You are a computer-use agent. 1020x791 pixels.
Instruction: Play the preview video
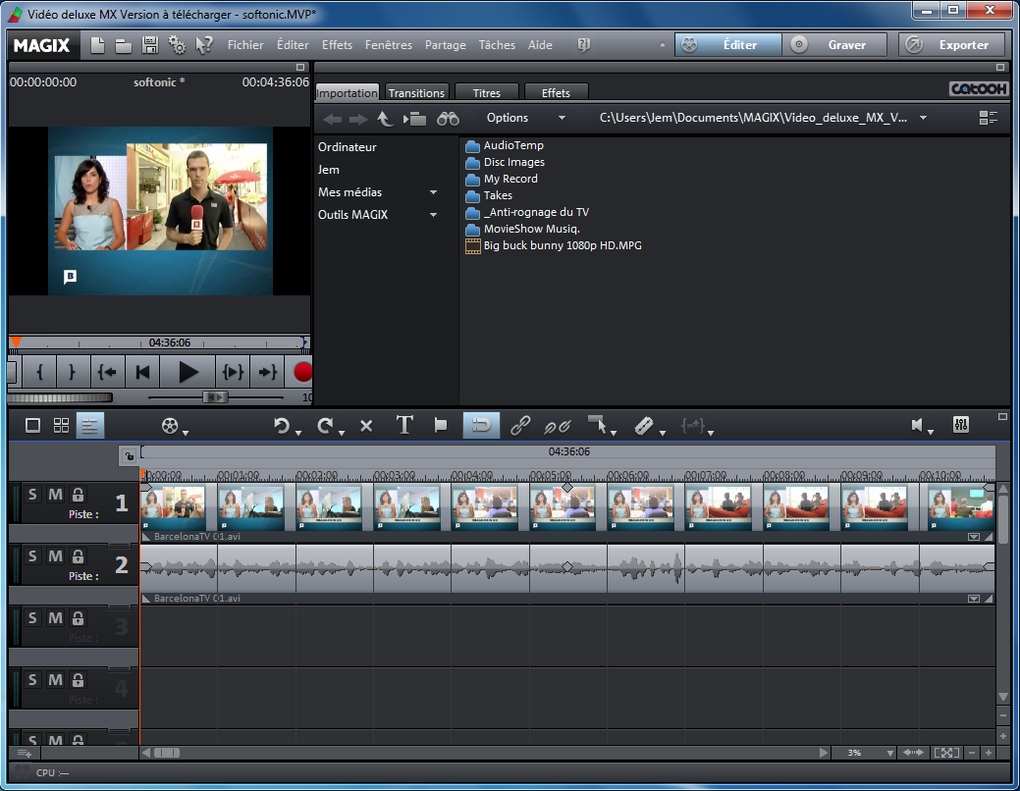point(188,372)
